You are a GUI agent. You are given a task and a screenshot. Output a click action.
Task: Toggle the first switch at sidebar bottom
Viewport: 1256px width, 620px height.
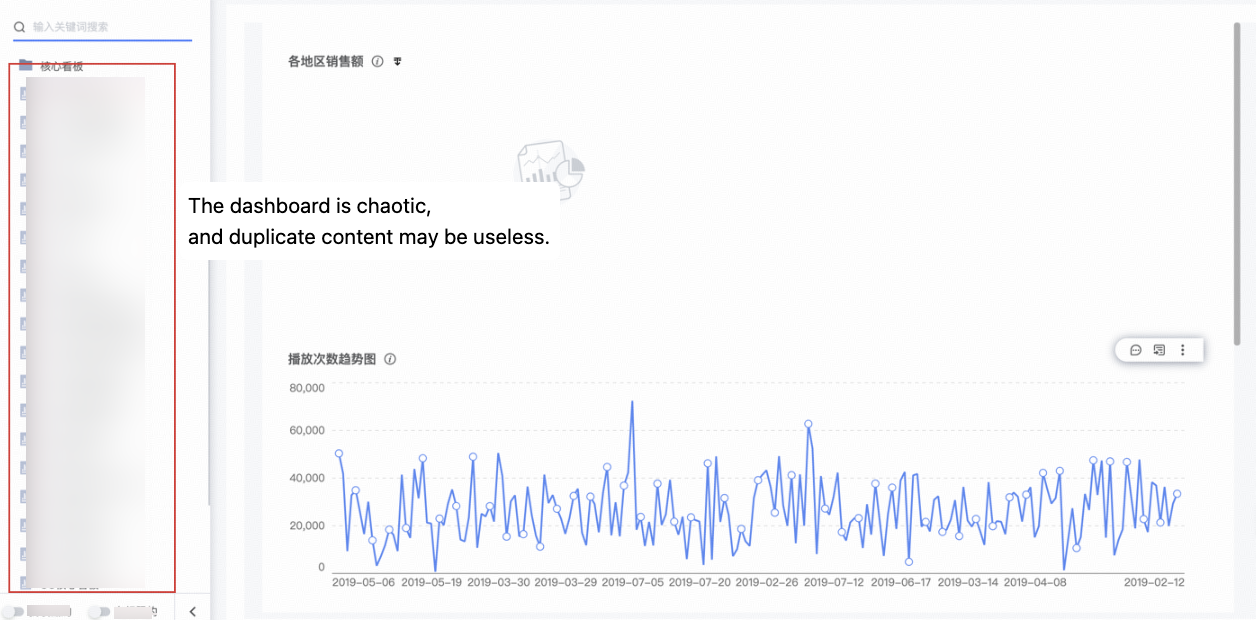tap(14, 612)
